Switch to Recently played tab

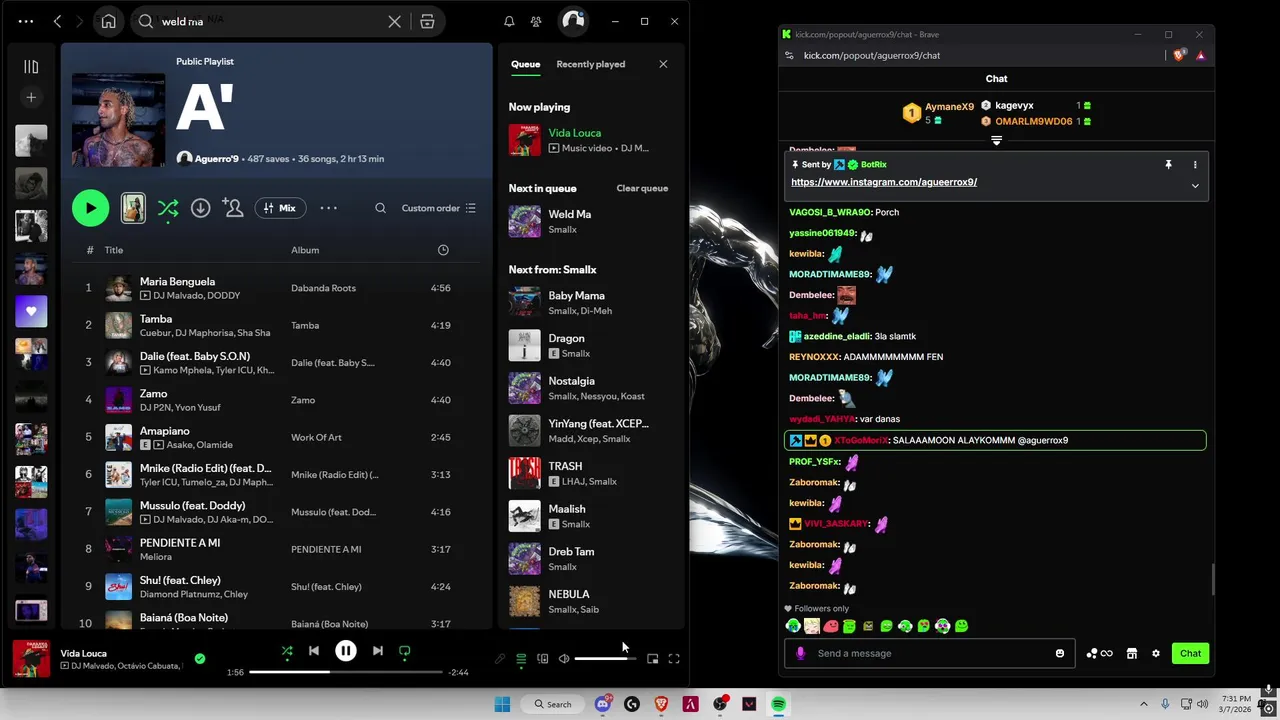(x=590, y=64)
